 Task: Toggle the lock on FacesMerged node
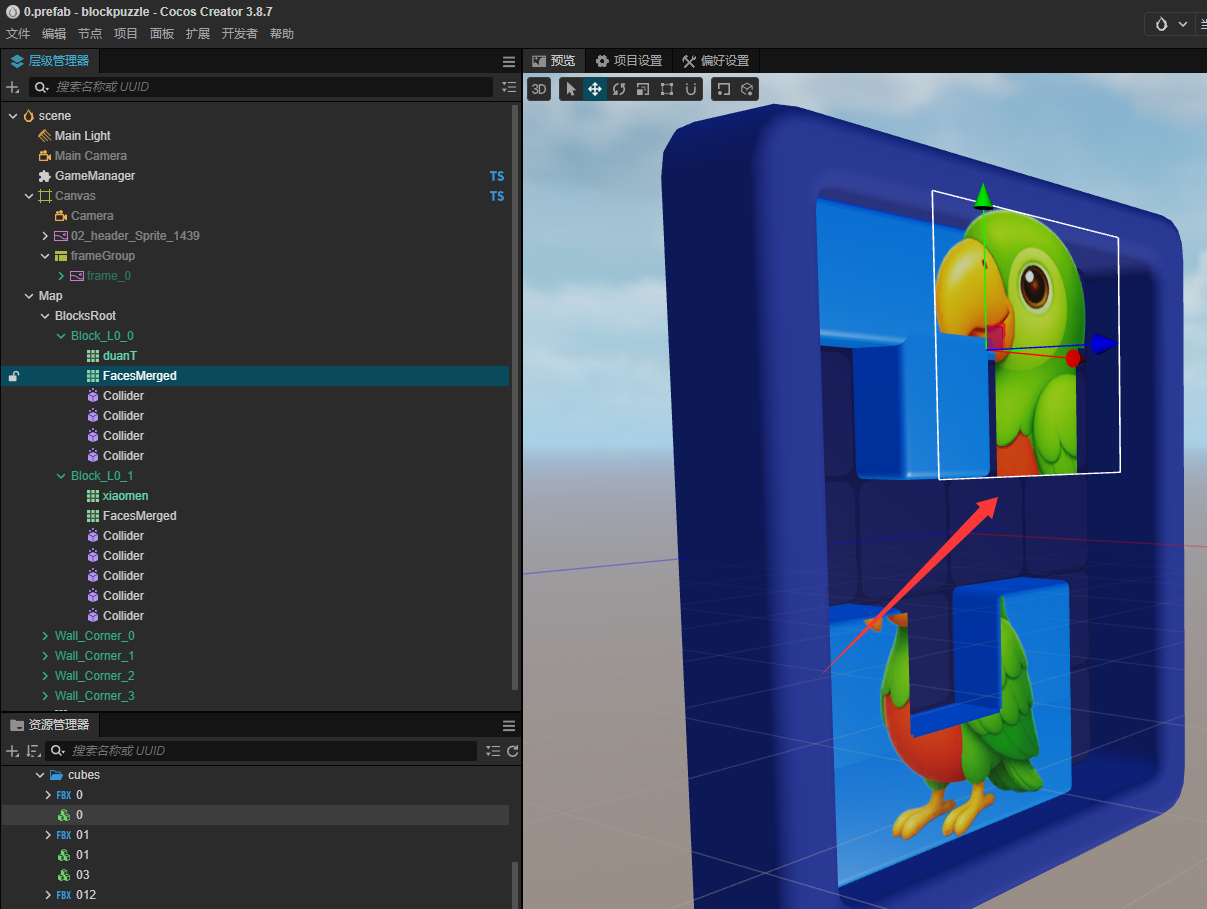13,376
